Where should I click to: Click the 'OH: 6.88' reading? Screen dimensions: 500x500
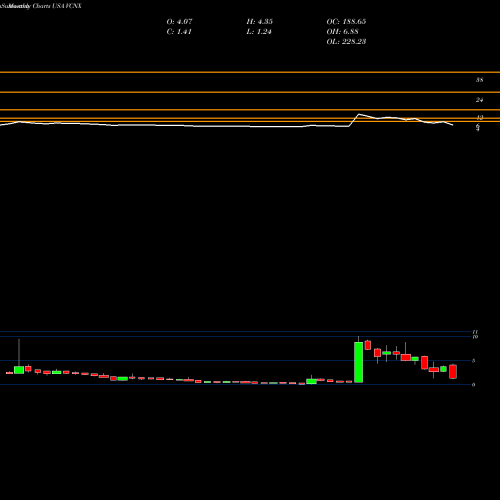[x=342, y=31]
